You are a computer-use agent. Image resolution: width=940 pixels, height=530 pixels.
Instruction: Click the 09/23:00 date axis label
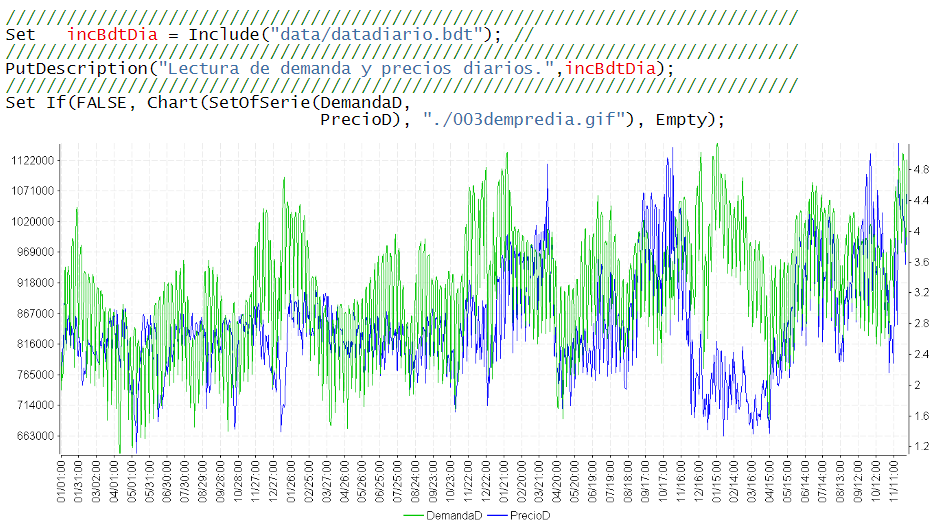click(x=433, y=481)
